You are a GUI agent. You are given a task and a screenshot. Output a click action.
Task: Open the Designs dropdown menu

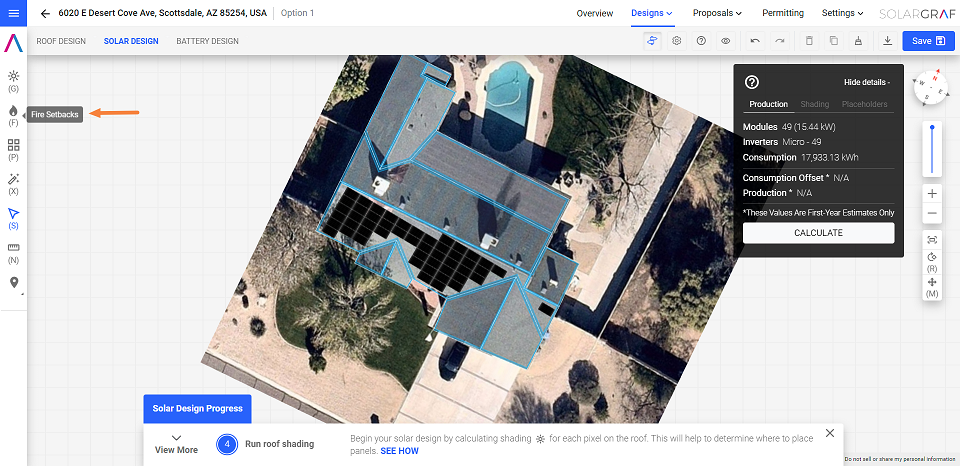click(652, 13)
